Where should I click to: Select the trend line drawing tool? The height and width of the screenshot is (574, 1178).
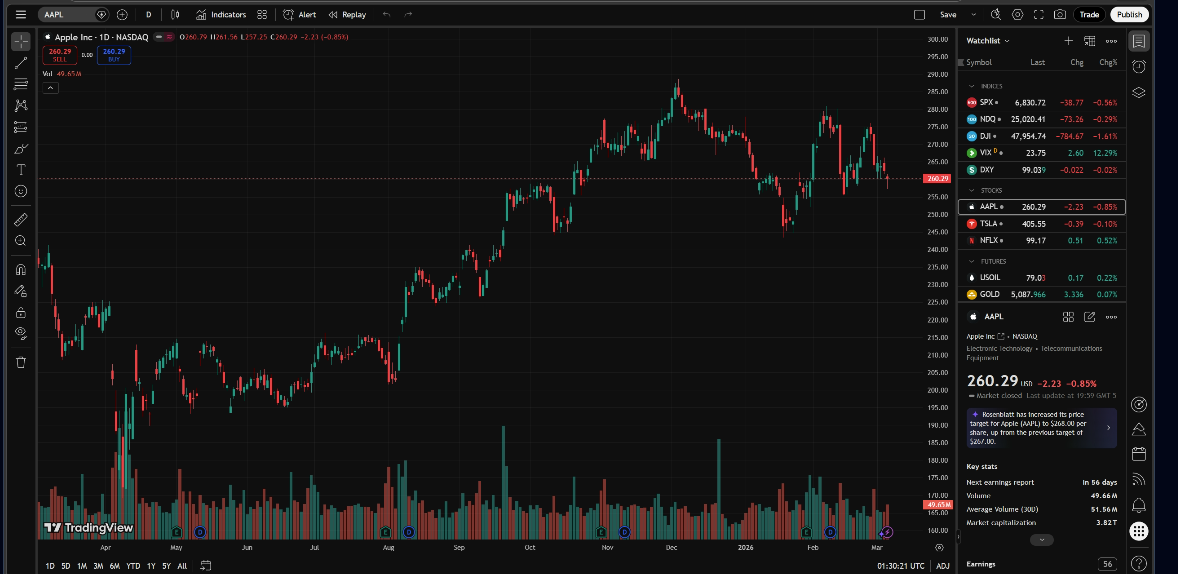coord(20,63)
